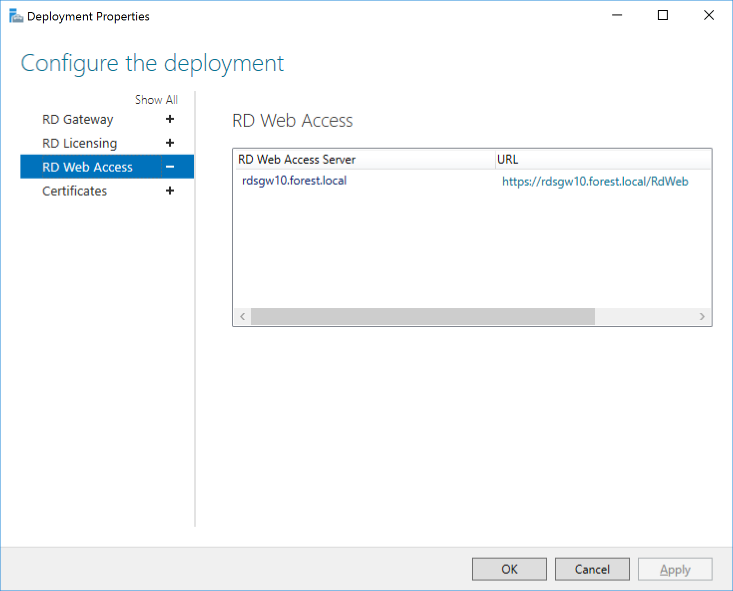Viewport: 733px width, 591px height.
Task: Click the Deployment Properties title bar icon
Action: click(x=15, y=16)
